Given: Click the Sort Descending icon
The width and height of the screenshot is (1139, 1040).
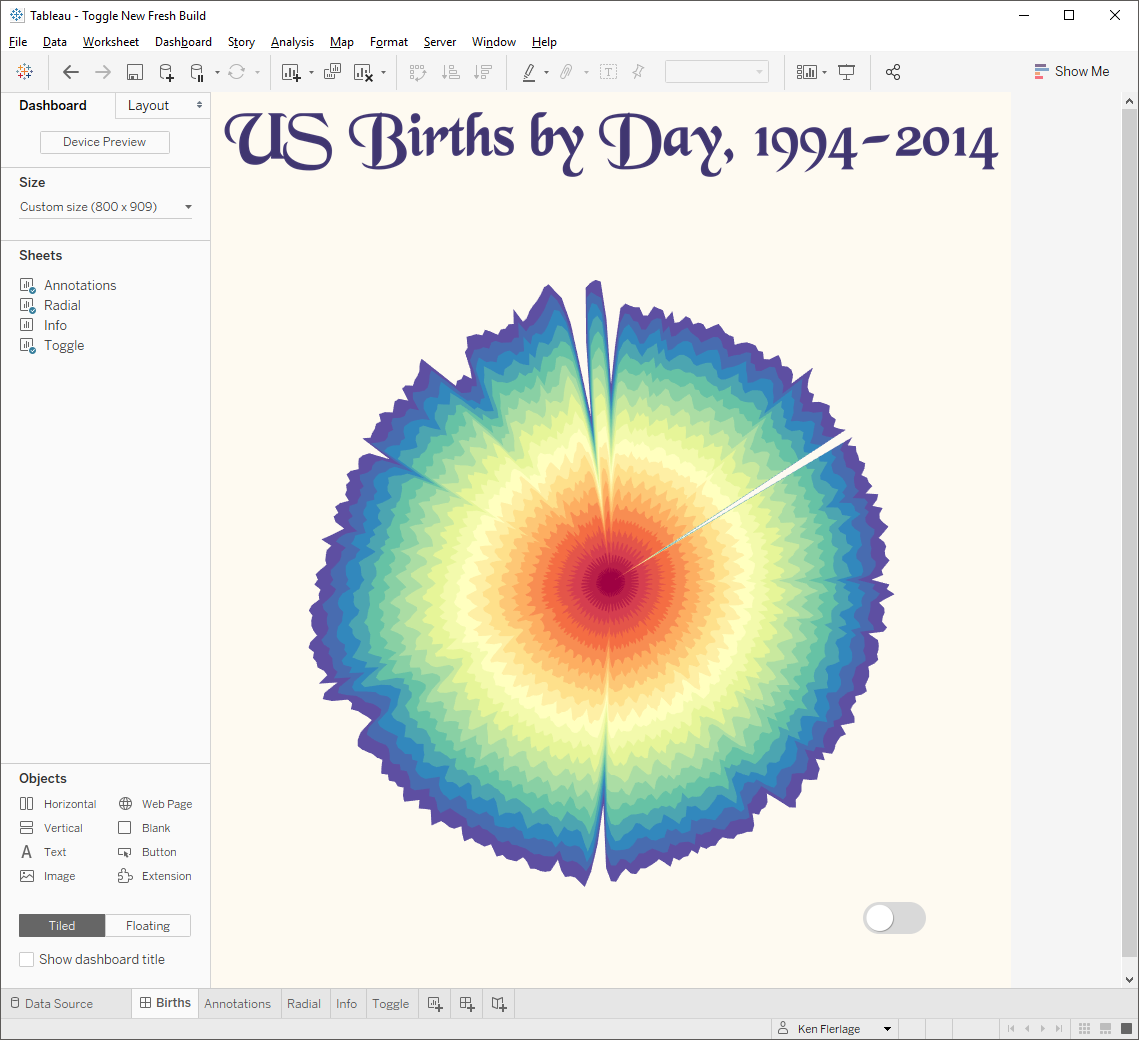Looking at the screenshot, I should click(482, 72).
